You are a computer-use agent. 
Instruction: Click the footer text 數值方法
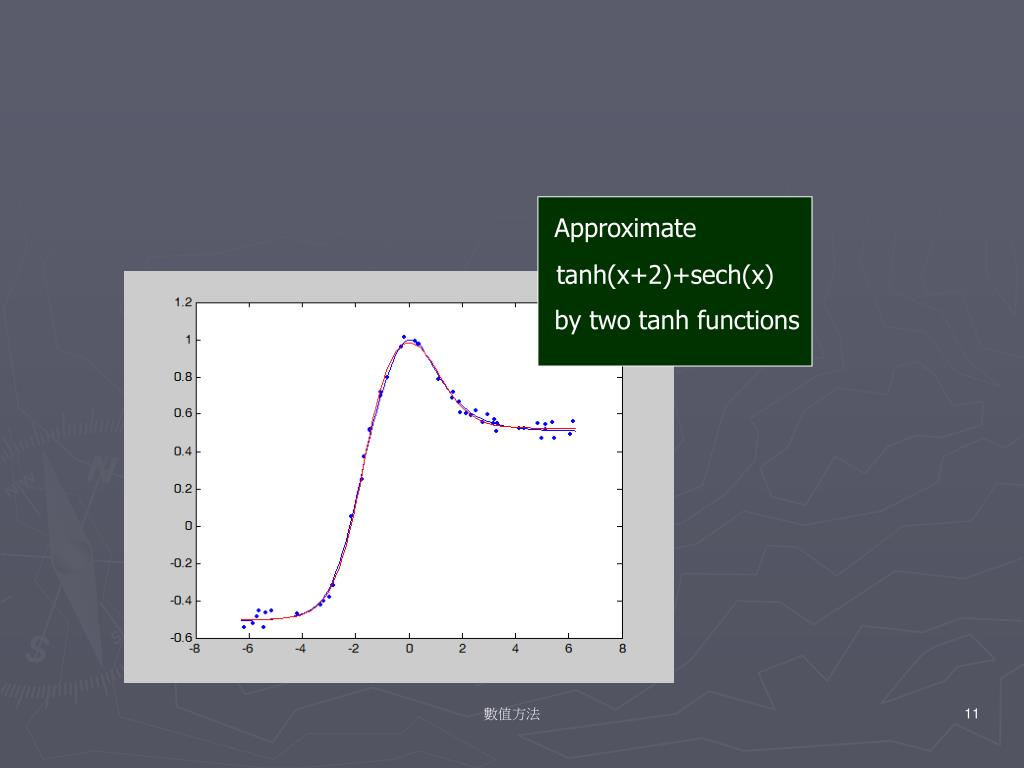[511, 714]
